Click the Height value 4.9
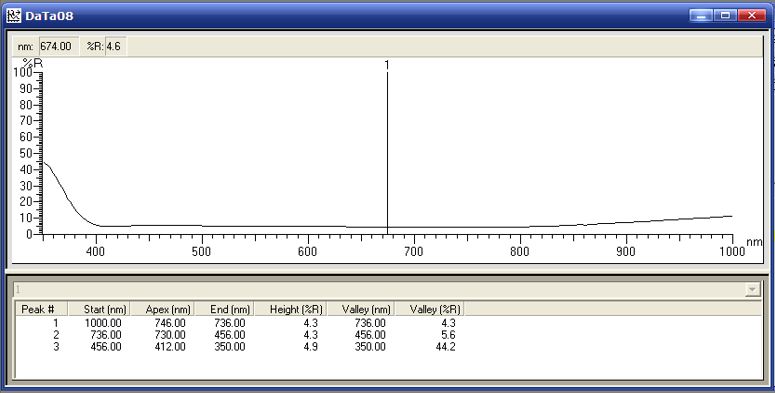This screenshot has height=393, width=775. tap(310, 347)
